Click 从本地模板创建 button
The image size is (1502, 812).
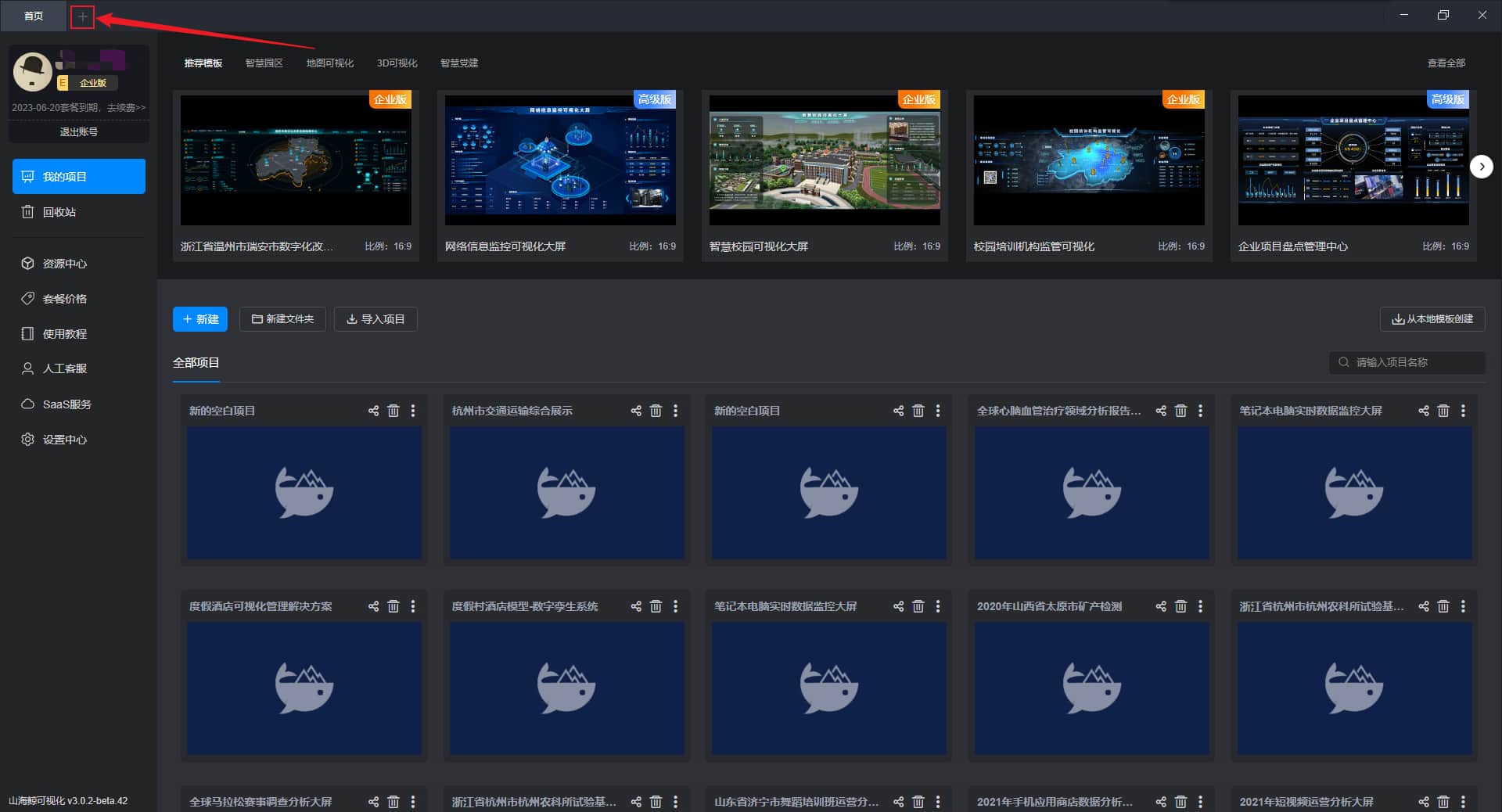click(1432, 319)
